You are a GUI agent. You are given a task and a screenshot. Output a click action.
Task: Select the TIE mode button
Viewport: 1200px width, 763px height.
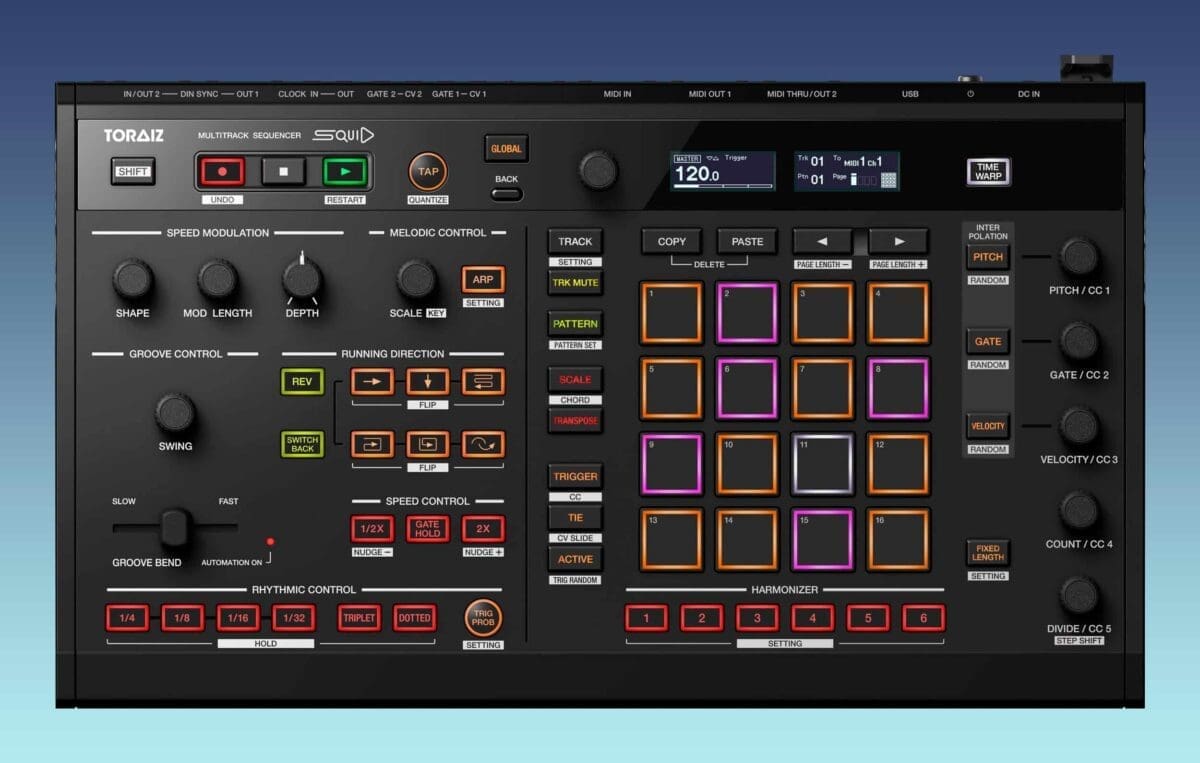click(575, 517)
